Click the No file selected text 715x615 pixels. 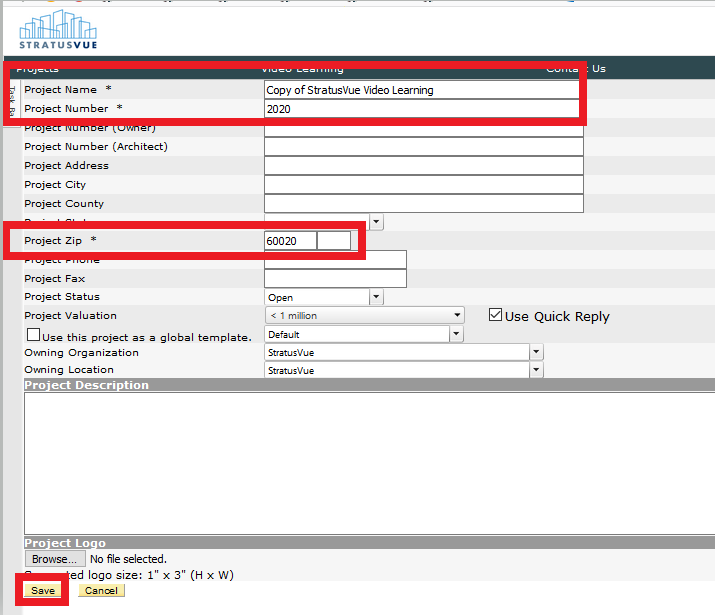128,559
